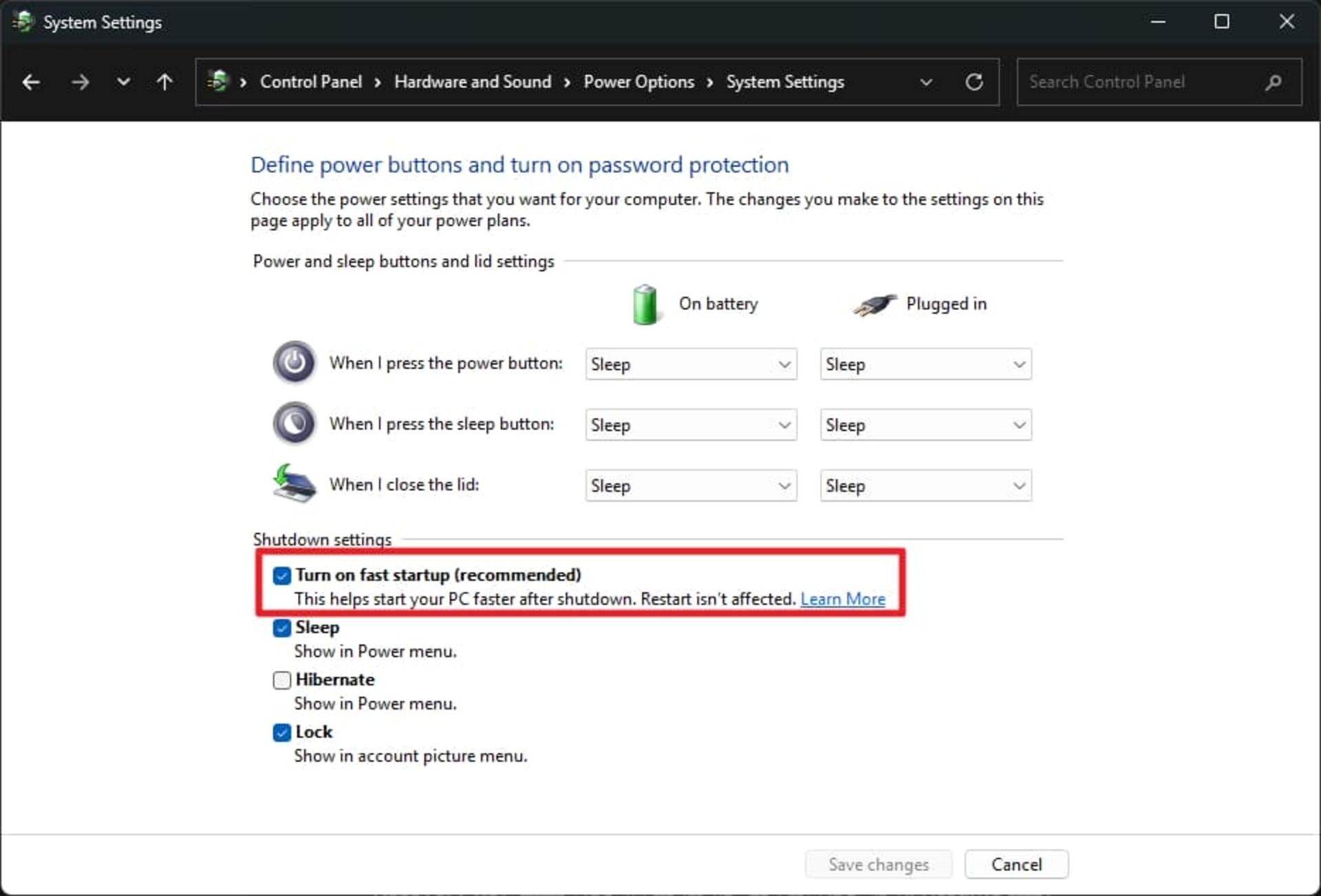
Task: Click the Cancel button
Action: [1016, 864]
